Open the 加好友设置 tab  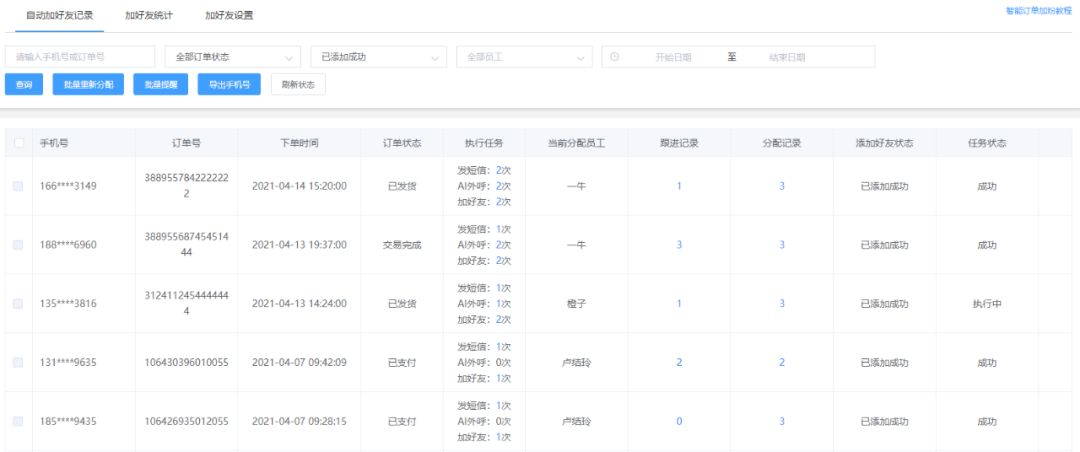pyautogui.click(x=229, y=16)
